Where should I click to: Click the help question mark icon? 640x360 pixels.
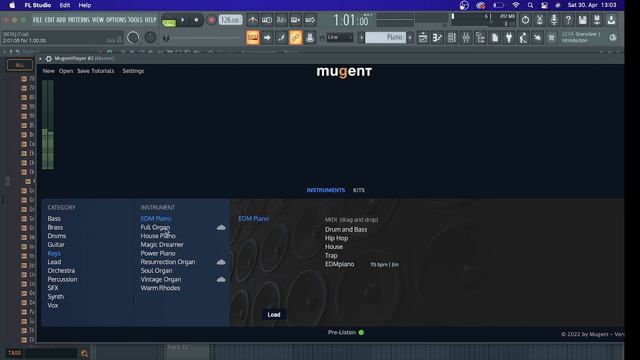point(568,20)
